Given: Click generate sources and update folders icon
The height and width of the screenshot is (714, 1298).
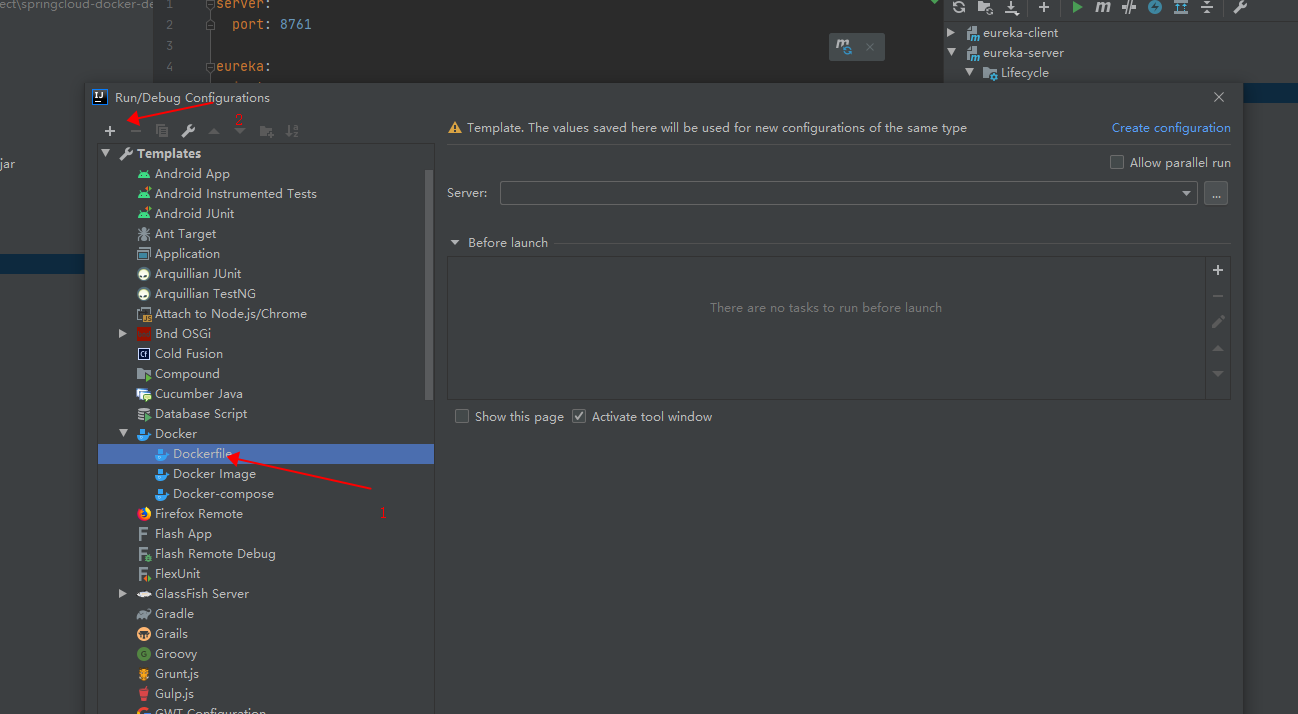Looking at the screenshot, I should 985,7.
